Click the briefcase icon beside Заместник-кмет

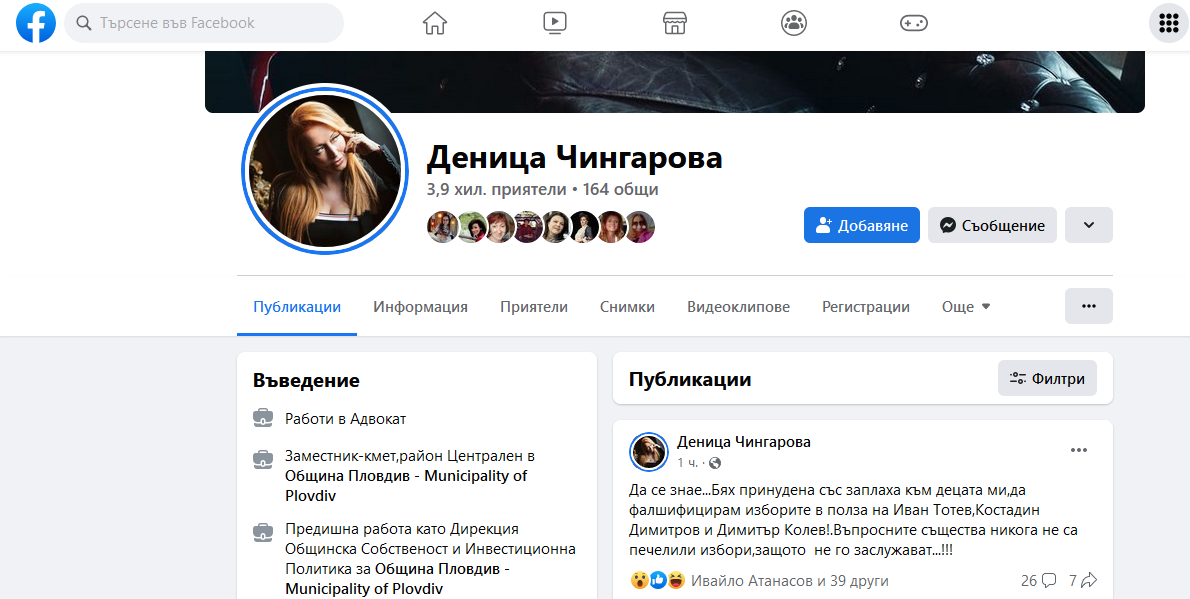263,459
